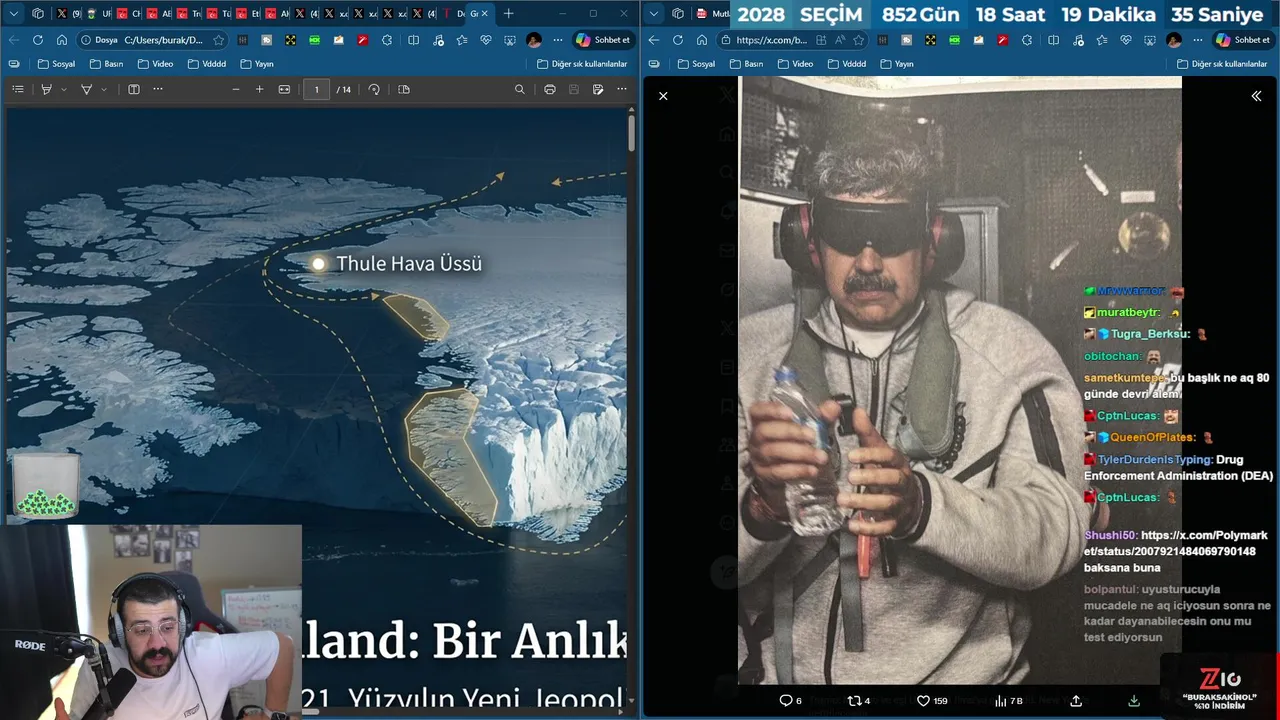This screenshot has height=720, width=1280.
Task: Like the post with 159 likes
Action: pos(932,701)
